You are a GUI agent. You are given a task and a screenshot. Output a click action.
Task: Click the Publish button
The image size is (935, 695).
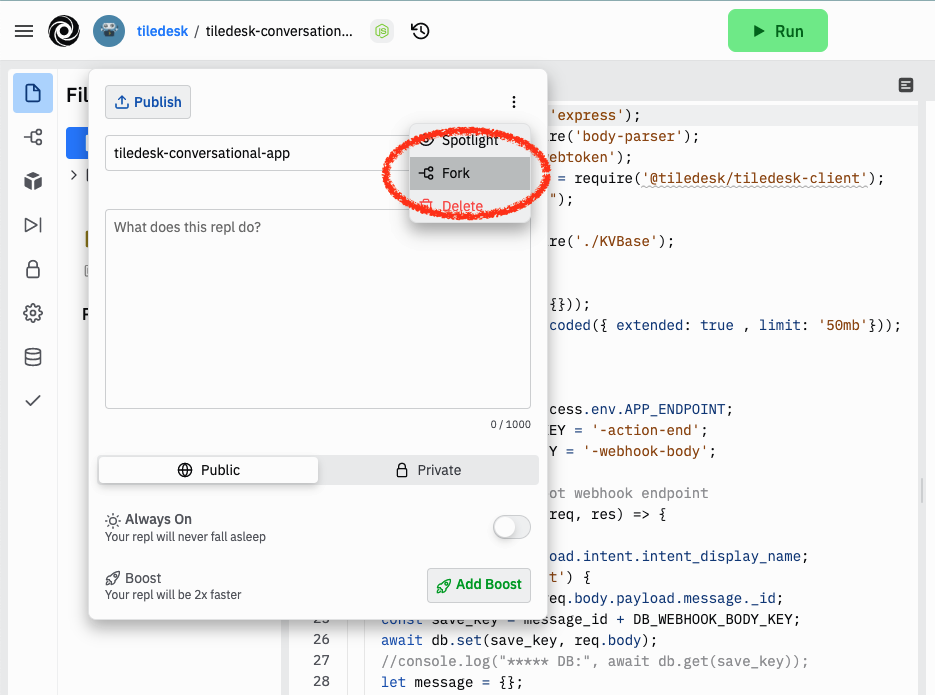pos(148,102)
